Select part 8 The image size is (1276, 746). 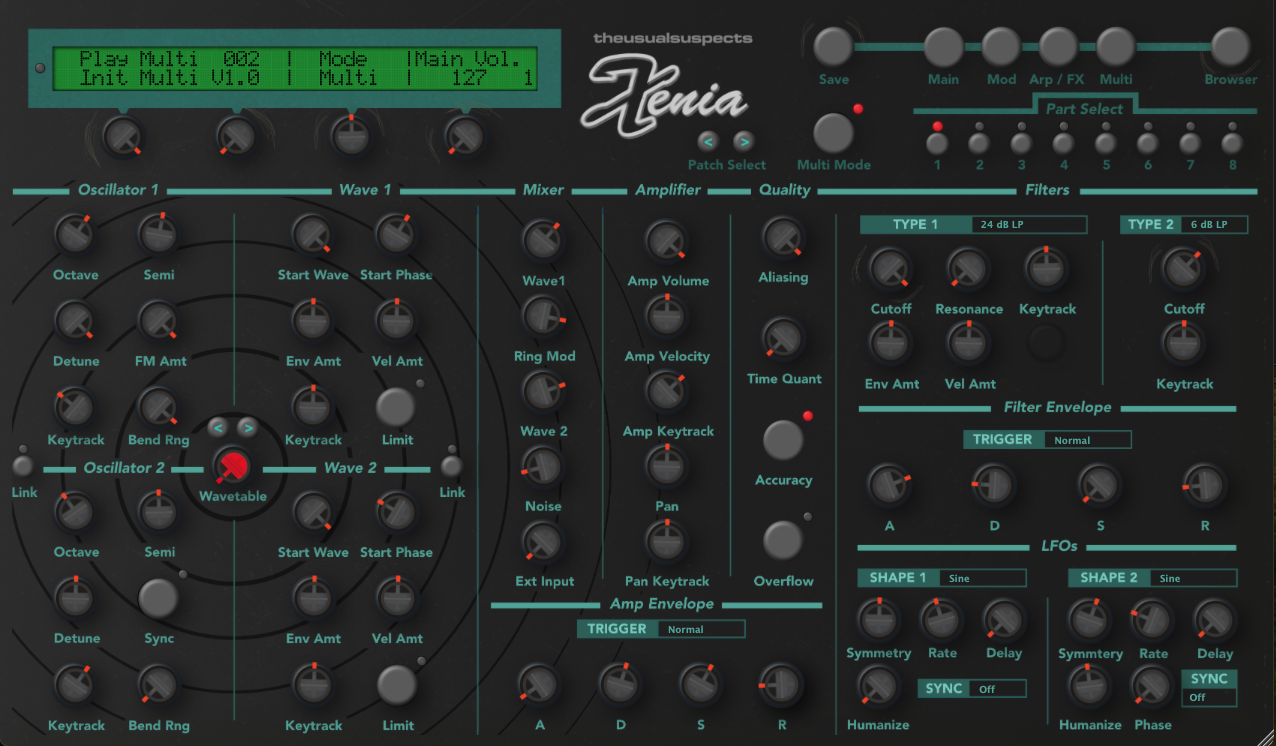(1232, 142)
